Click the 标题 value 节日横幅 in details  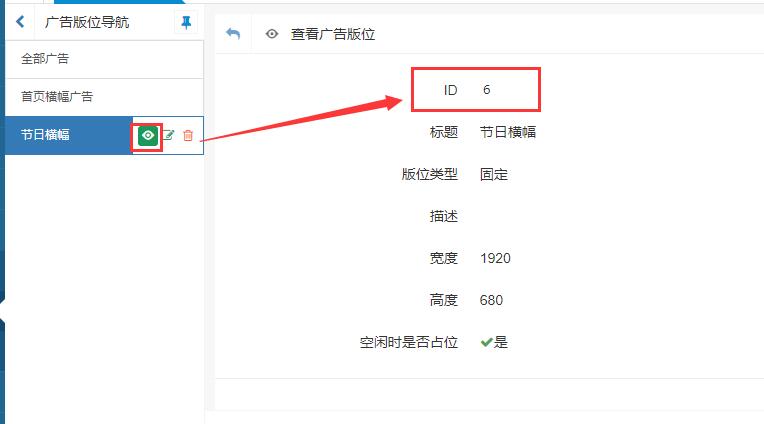[x=507, y=132]
